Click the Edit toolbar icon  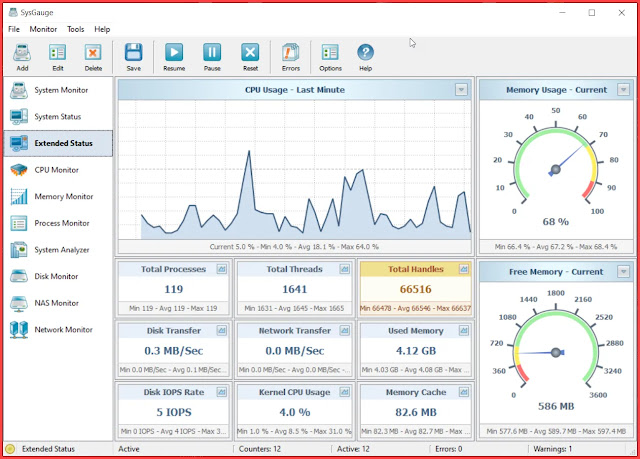click(x=58, y=53)
